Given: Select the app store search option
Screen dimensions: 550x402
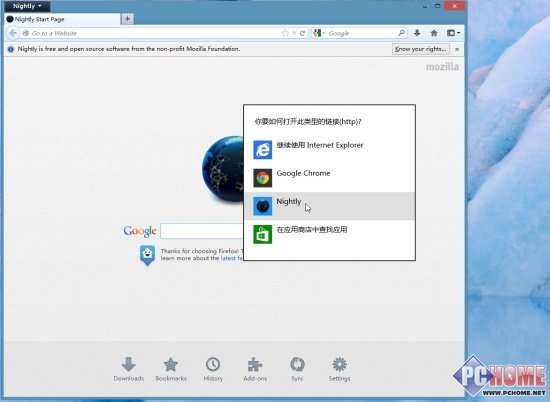Looking at the screenshot, I should click(329, 234).
